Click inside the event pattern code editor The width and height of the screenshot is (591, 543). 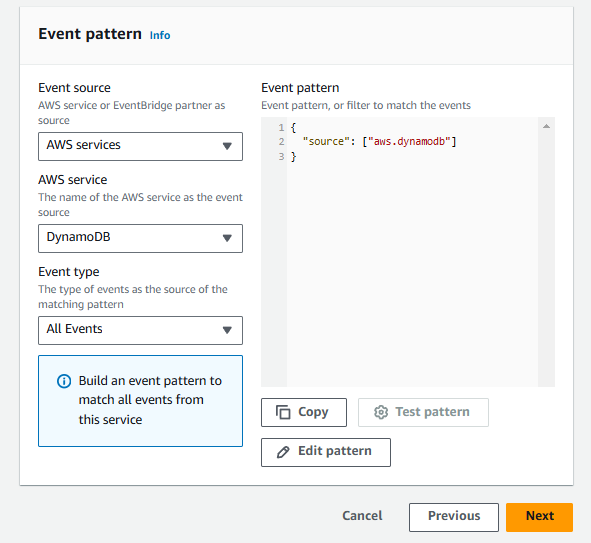tap(412, 264)
